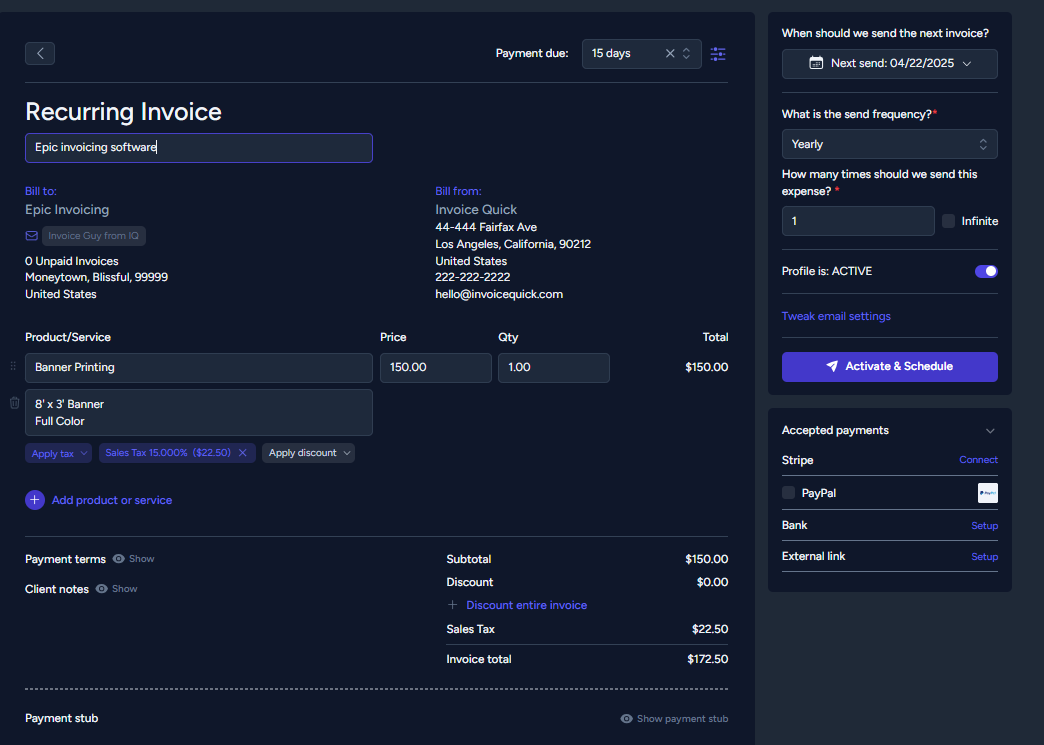This screenshot has height=745, width=1044.
Task: Click the Sales Tax amount $22.50
Action: pyautogui.click(x=710, y=629)
